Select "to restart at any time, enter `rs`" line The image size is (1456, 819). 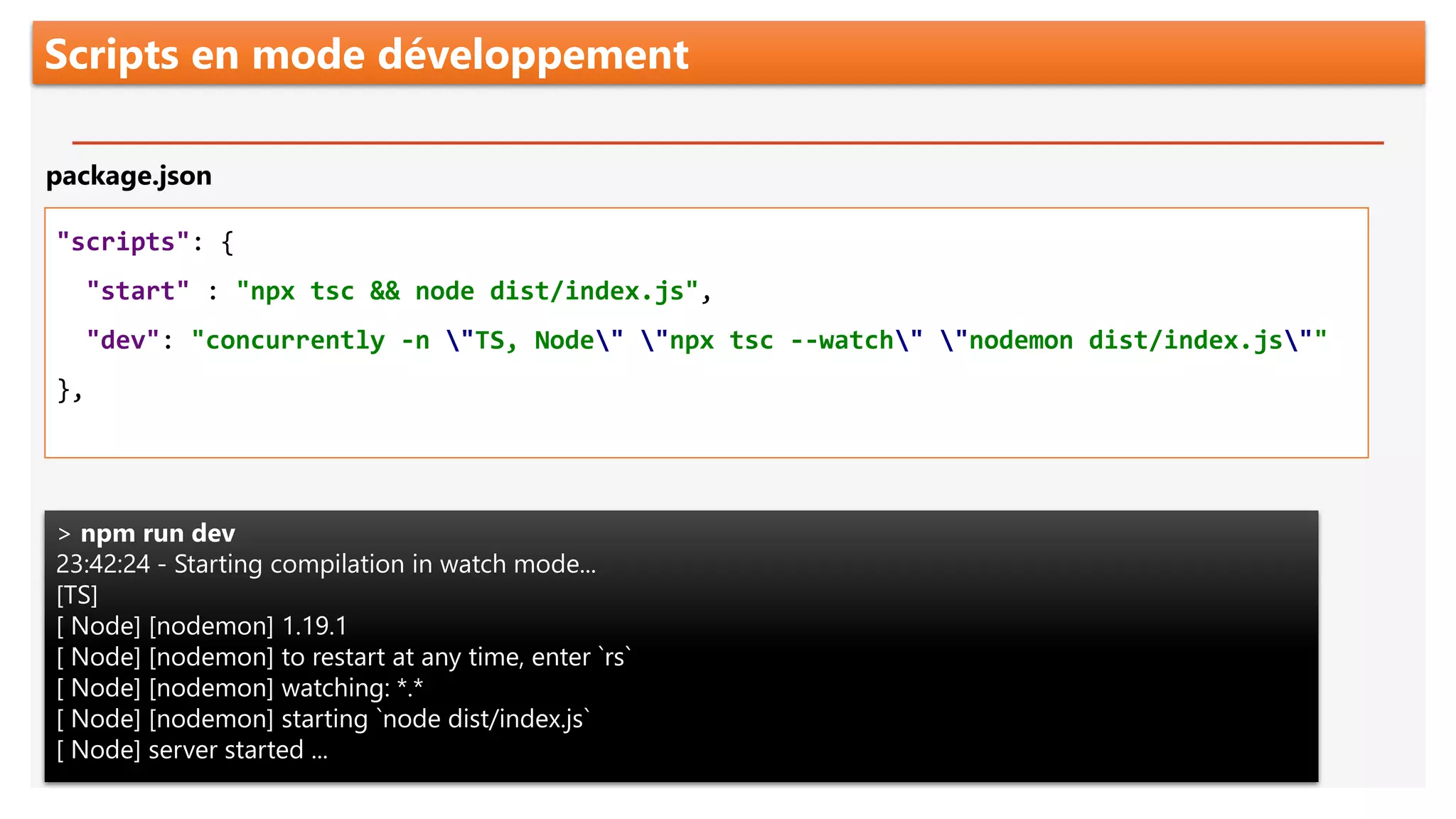[x=344, y=657]
